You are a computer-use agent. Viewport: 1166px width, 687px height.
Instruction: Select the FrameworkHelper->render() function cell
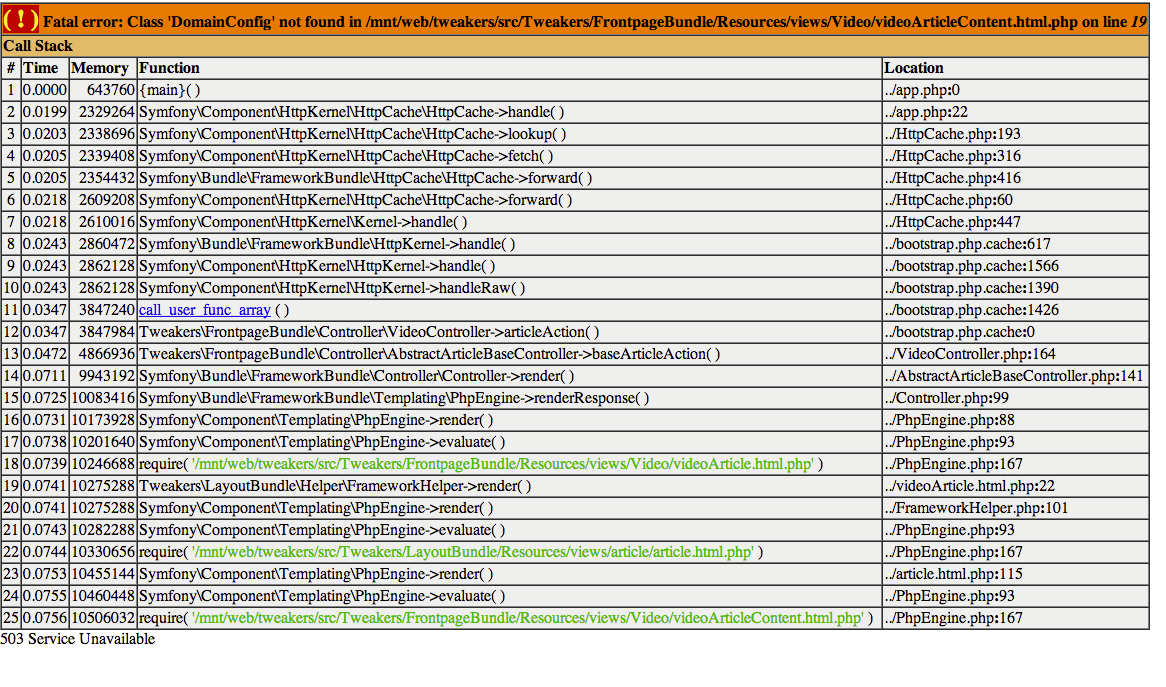coord(509,486)
